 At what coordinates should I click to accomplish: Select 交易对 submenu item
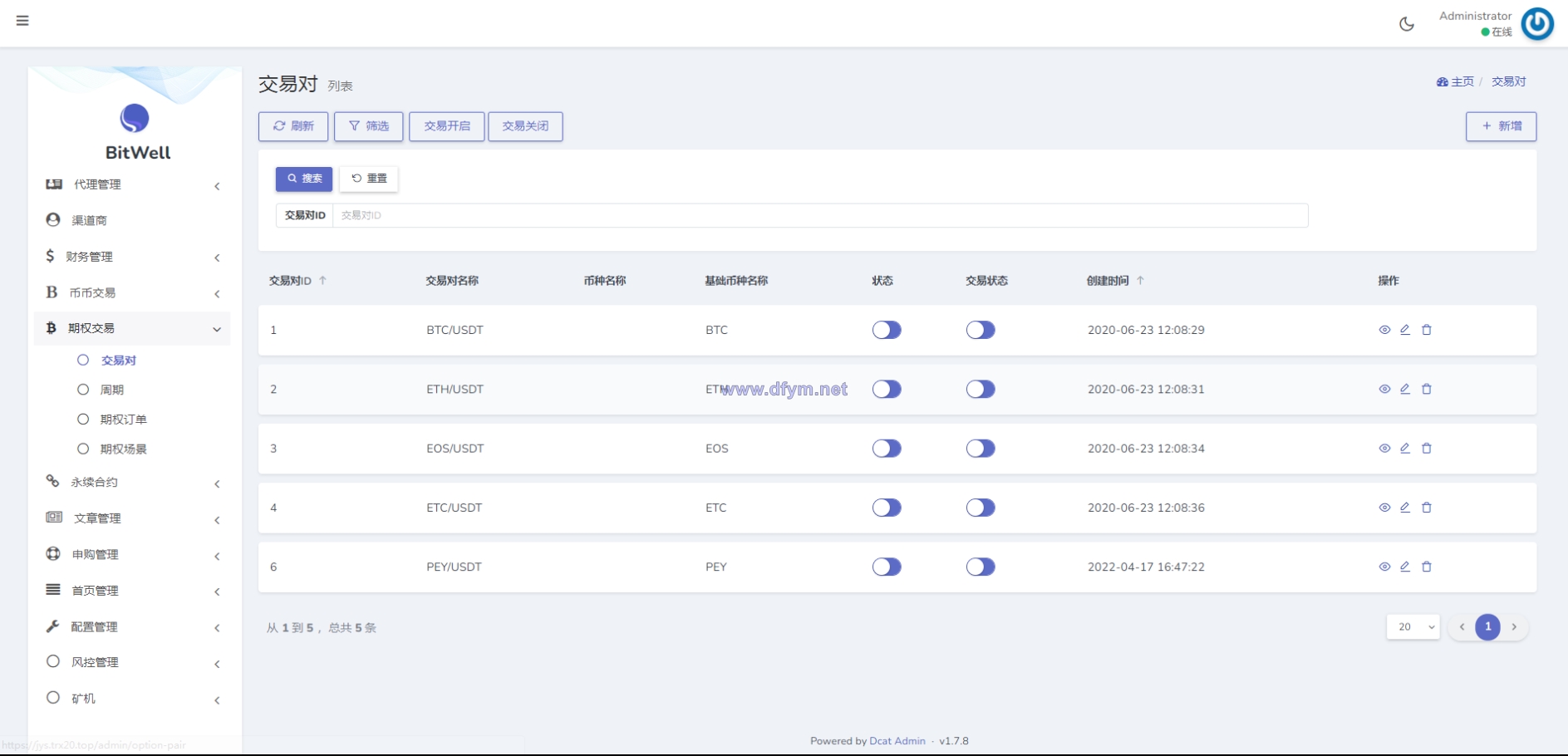click(118, 361)
